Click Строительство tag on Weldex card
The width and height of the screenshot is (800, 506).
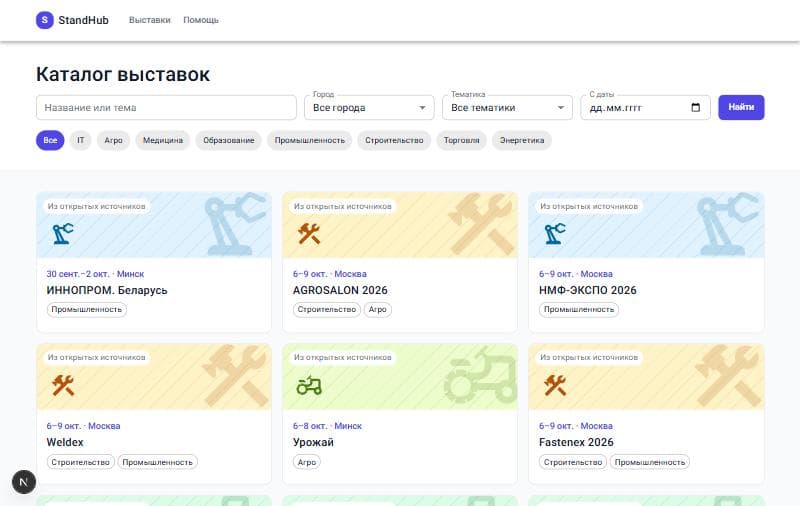[81, 462]
